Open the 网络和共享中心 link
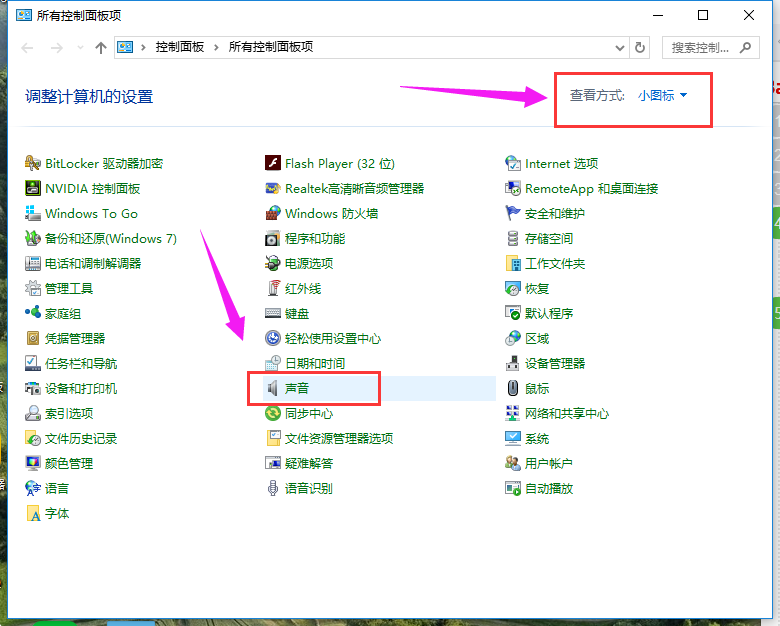The width and height of the screenshot is (780, 626). pos(566,413)
